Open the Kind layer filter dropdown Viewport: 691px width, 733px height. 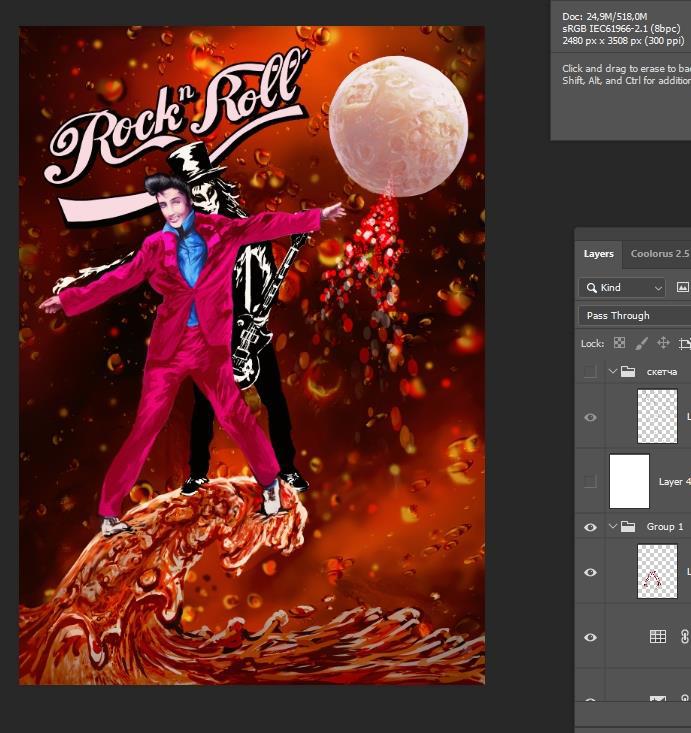[x=621, y=288]
